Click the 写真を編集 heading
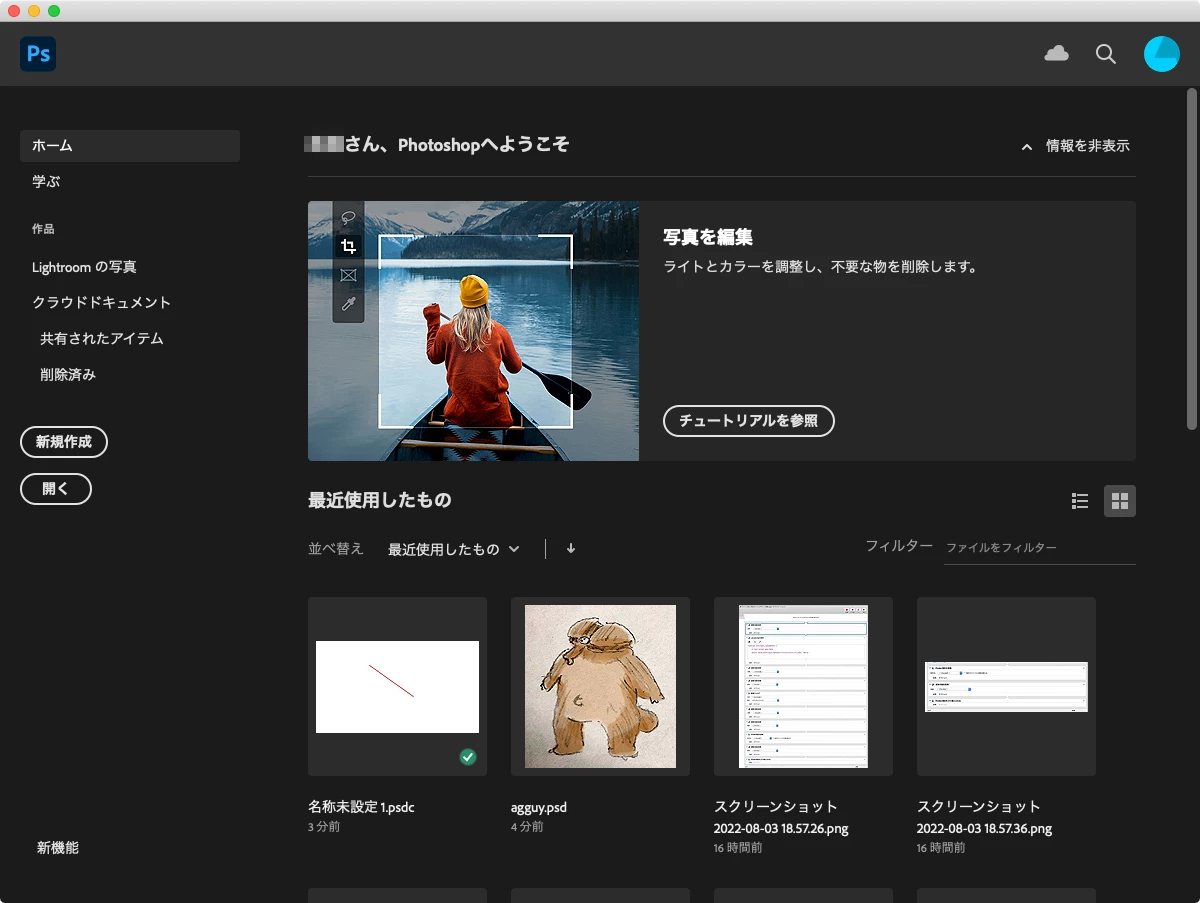This screenshot has width=1200, height=903. coord(708,238)
